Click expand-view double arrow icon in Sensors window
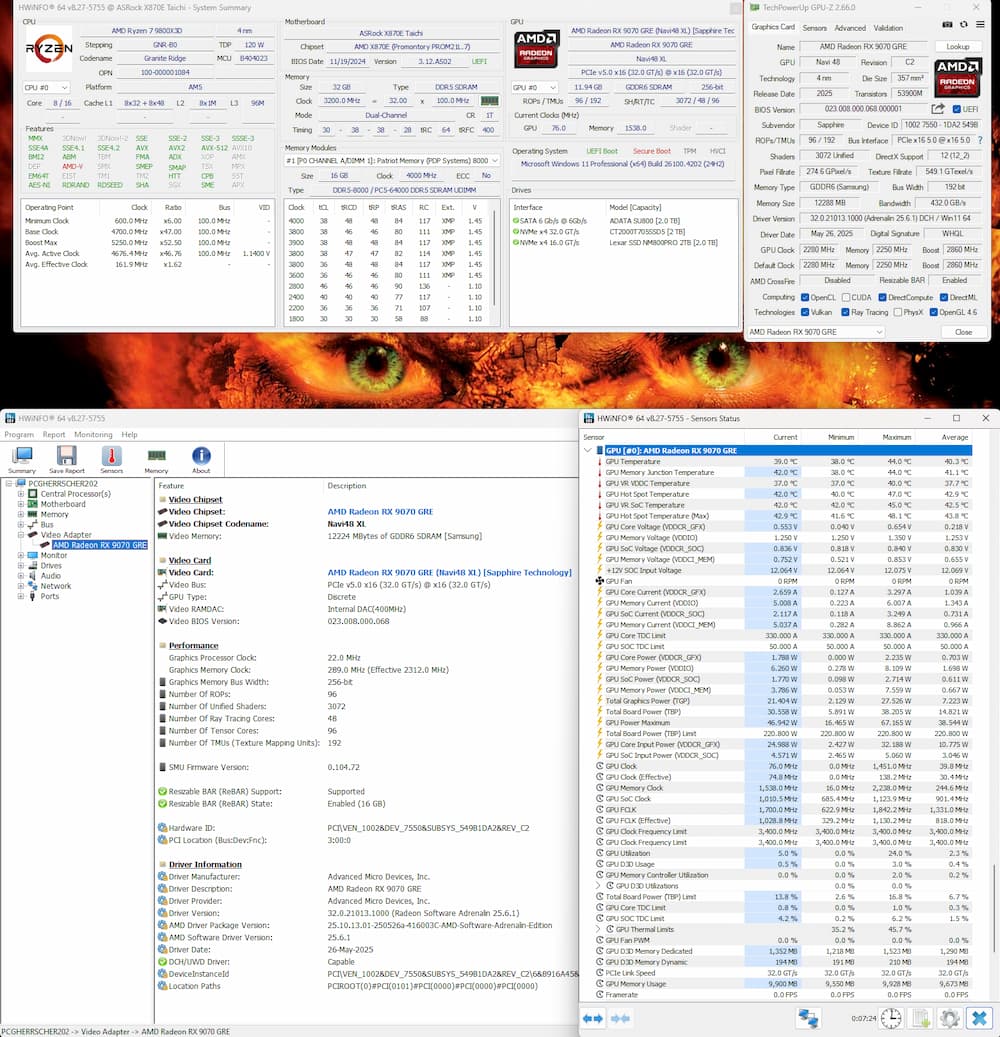Viewport: 1000px width, 1037px height. [x=593, y=1018]
